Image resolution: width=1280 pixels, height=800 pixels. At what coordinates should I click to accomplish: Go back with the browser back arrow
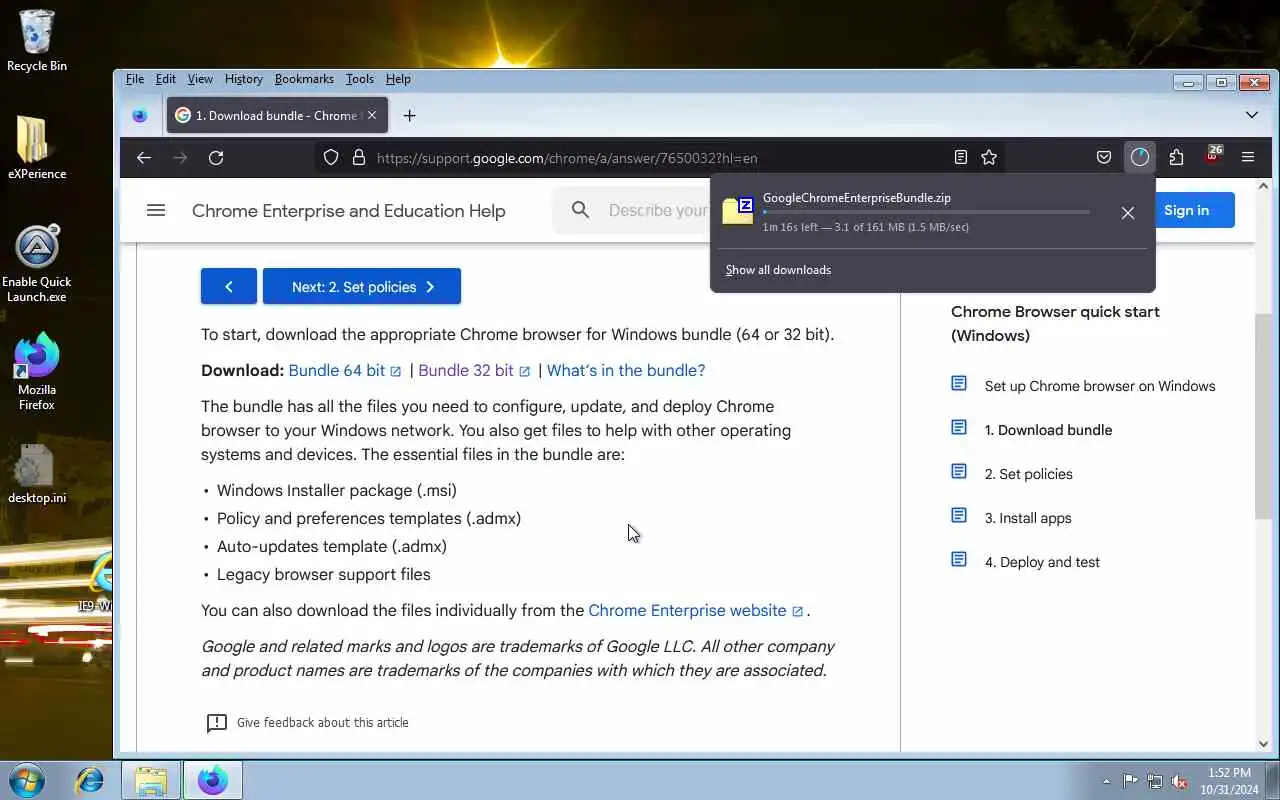coord(144,158)
